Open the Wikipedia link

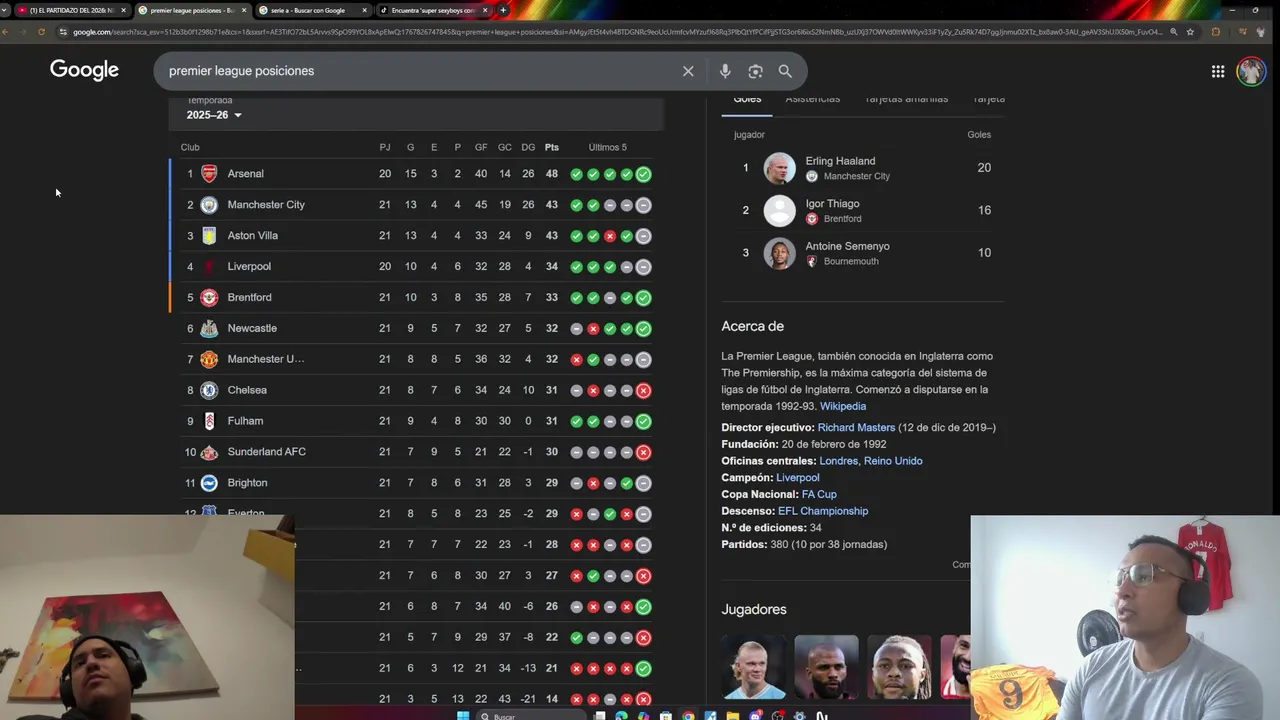[x=843, y=406]
